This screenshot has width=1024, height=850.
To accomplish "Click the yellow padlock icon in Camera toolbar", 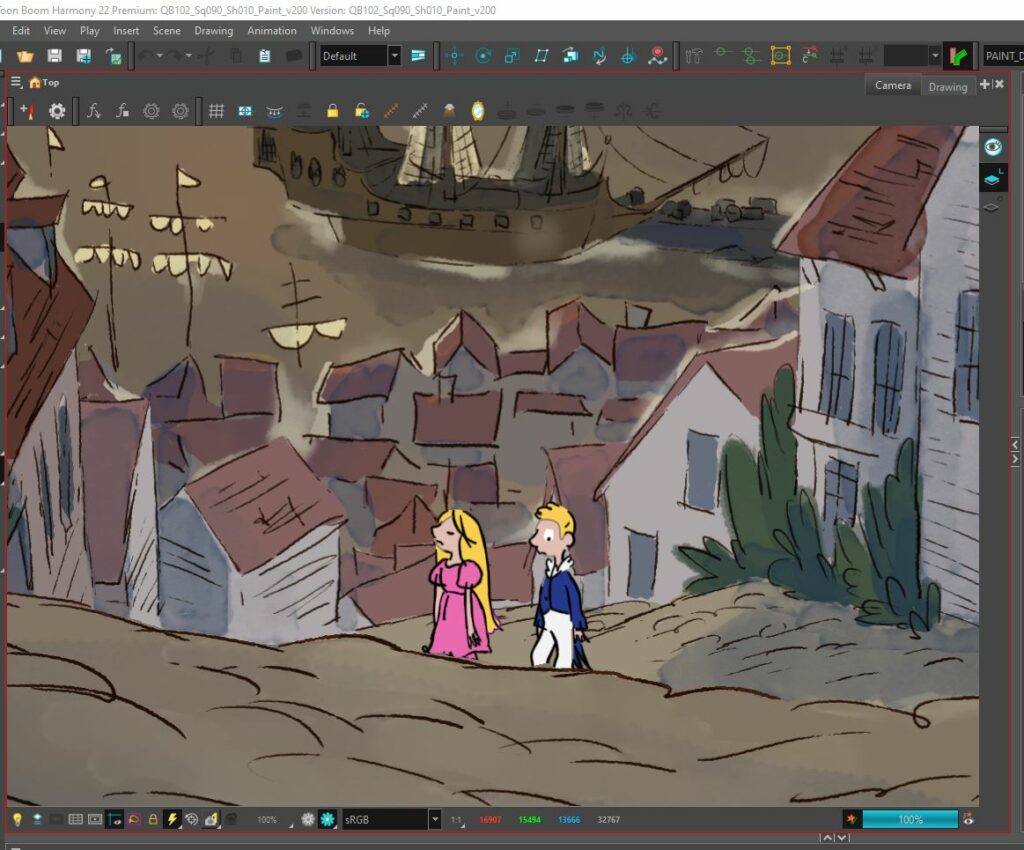I will [332, 111].
